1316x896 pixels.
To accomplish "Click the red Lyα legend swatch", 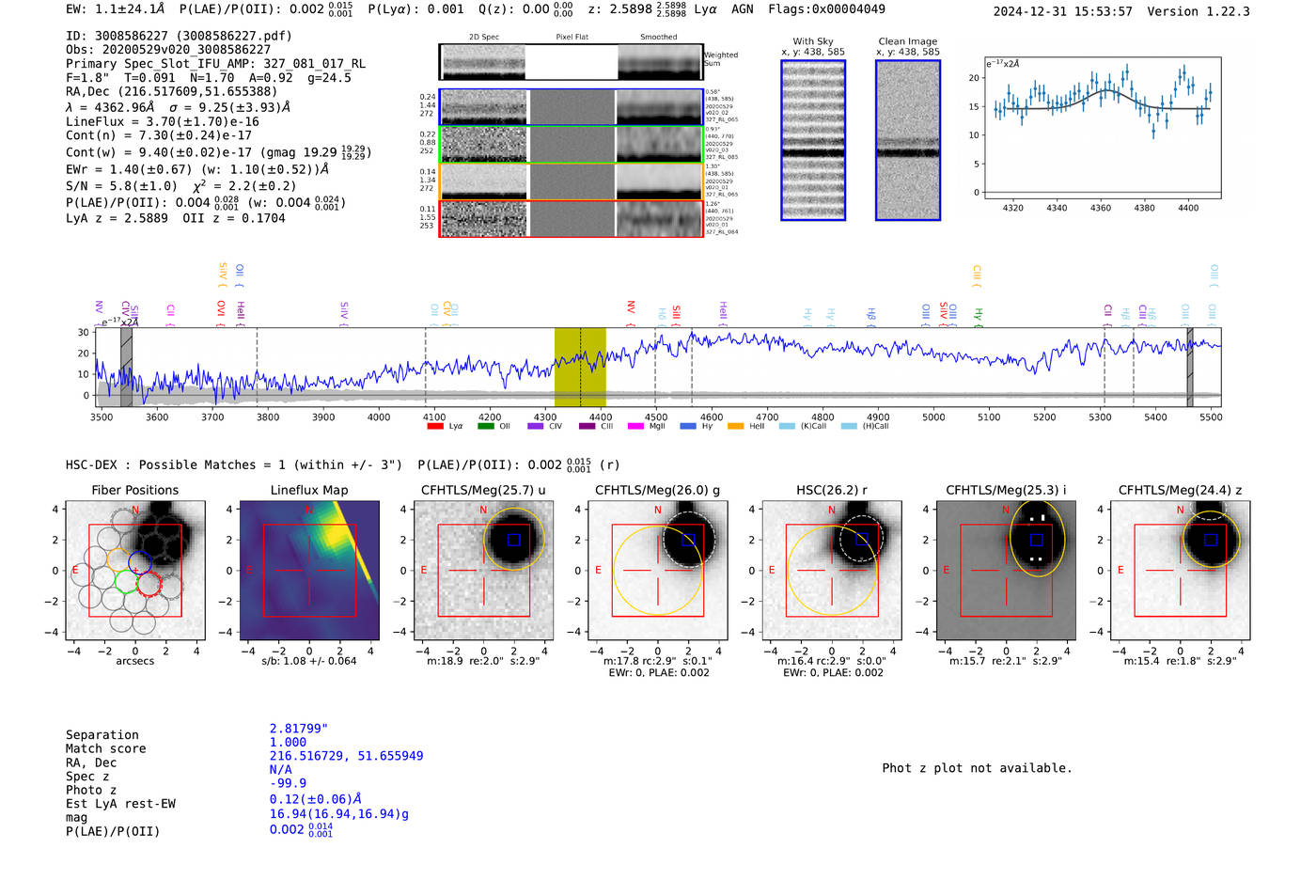I will (x=435, y=426).
